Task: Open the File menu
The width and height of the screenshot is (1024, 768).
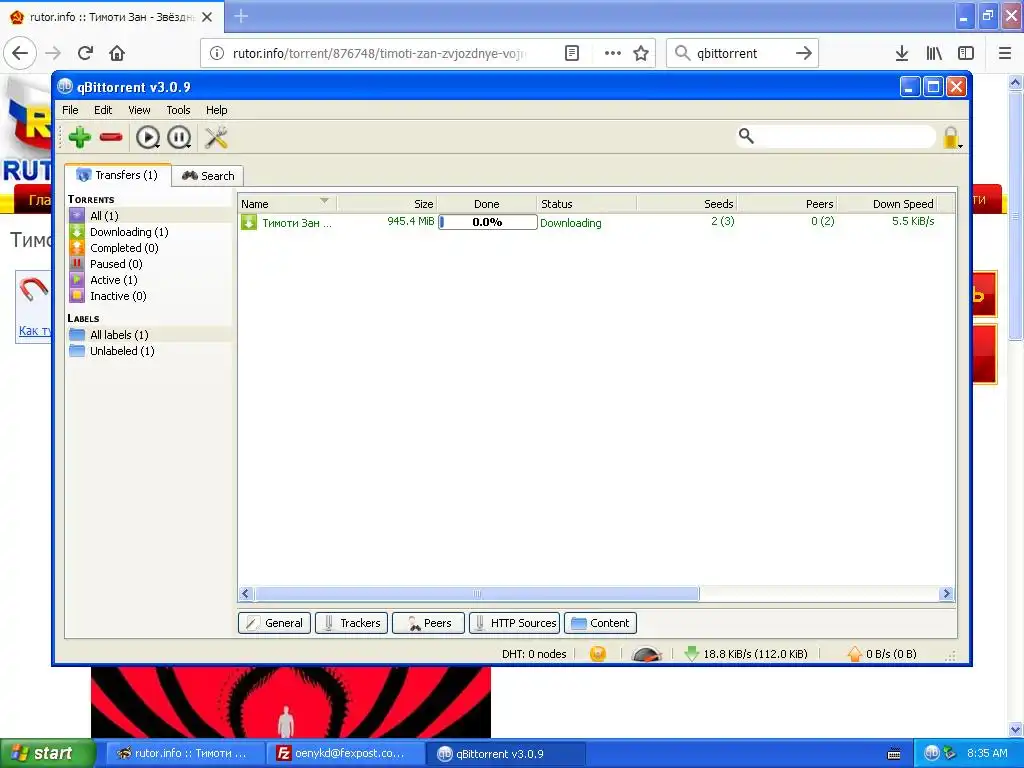Action: [x=70, y=110]
